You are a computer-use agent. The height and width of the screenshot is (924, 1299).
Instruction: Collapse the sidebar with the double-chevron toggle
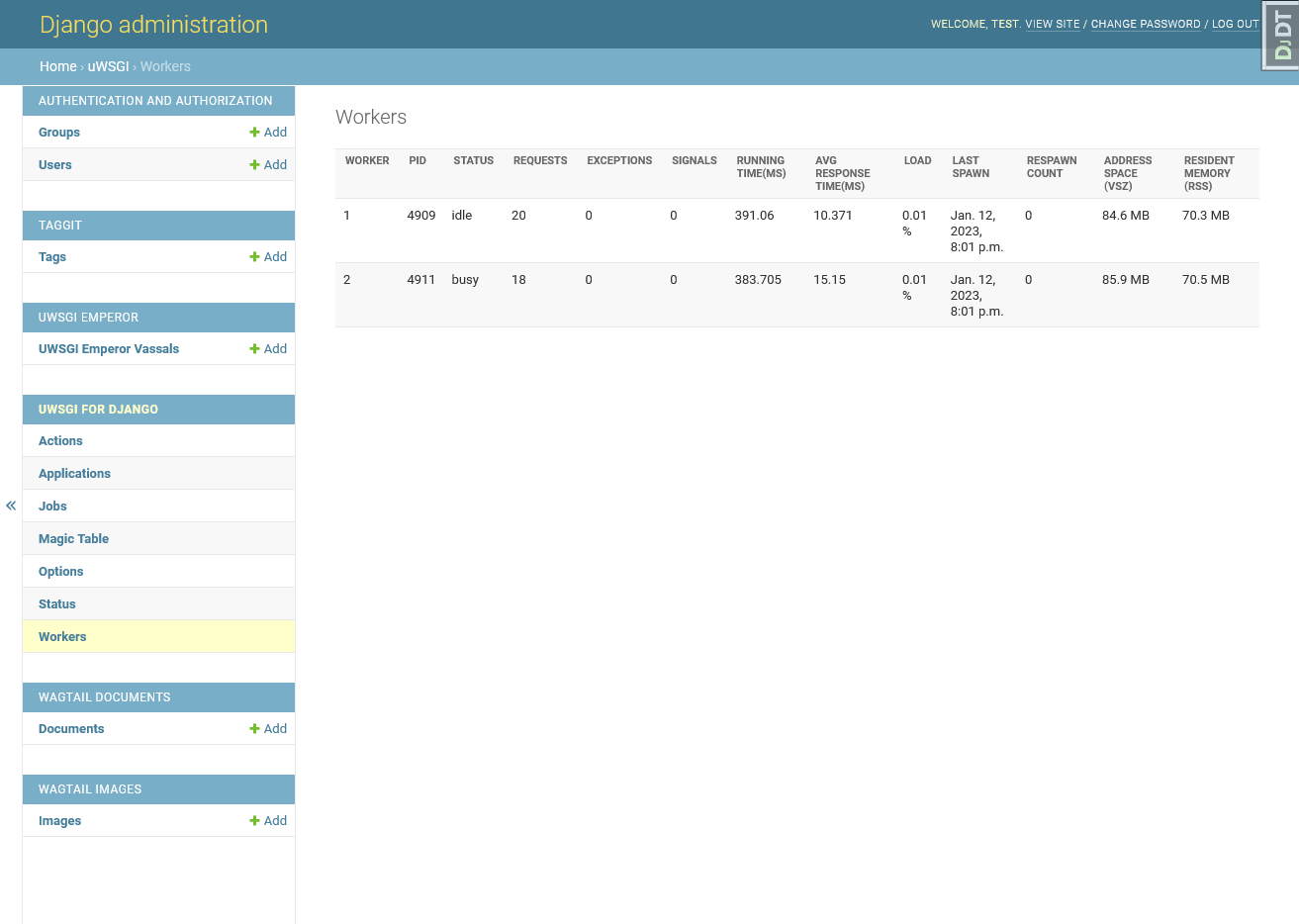(11, 506)
